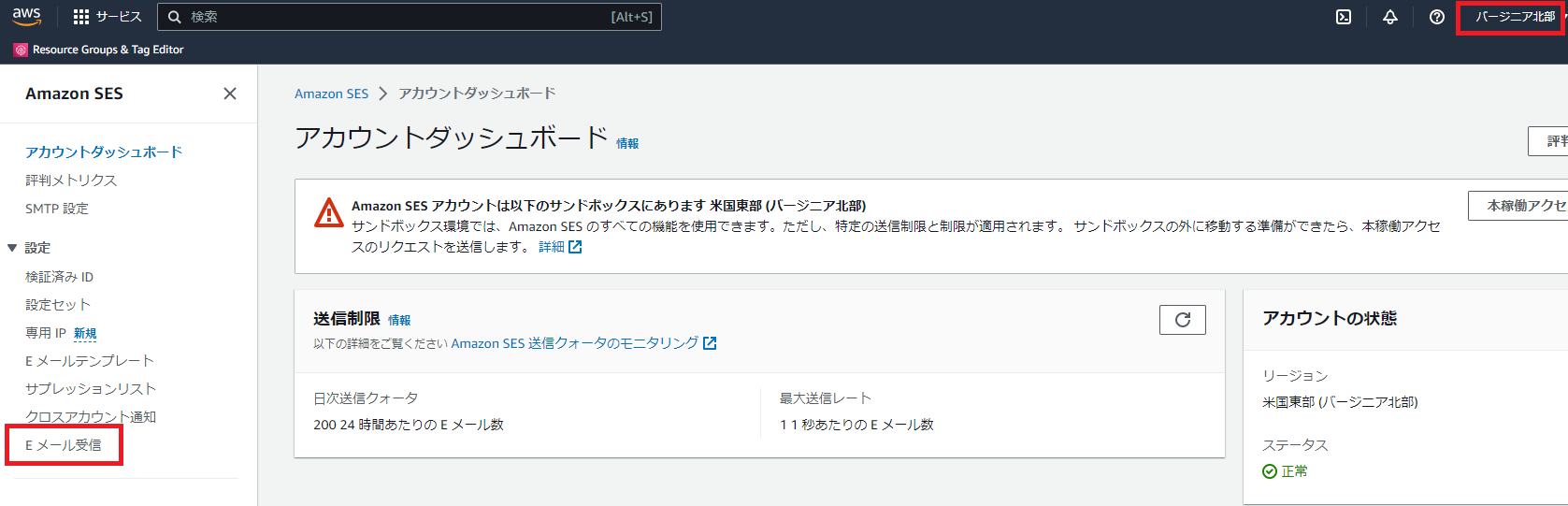Screen dimensions: 1568x506
Task: Open SMTP 設定 in the sidebar
Action: (57, 209)
